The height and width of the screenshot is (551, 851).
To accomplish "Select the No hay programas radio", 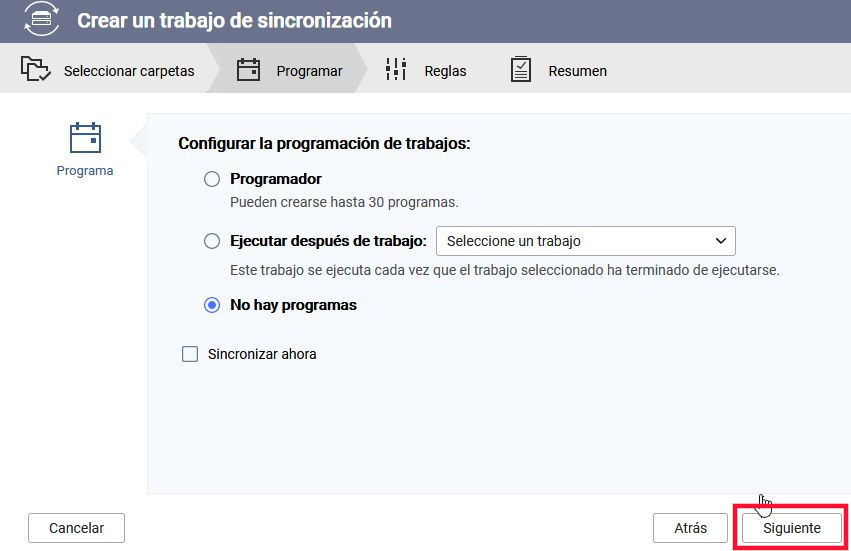I will pos(212,305).
